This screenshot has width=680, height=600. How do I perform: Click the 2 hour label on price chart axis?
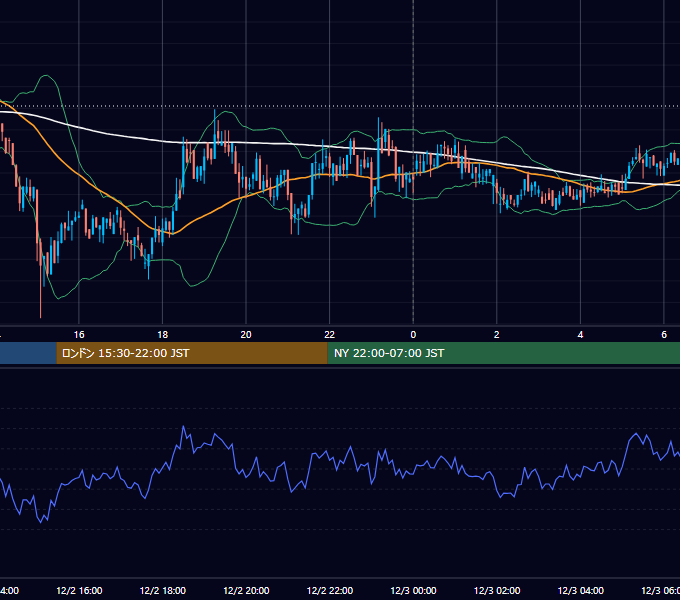pyautogui.click(x=497, y=335)
